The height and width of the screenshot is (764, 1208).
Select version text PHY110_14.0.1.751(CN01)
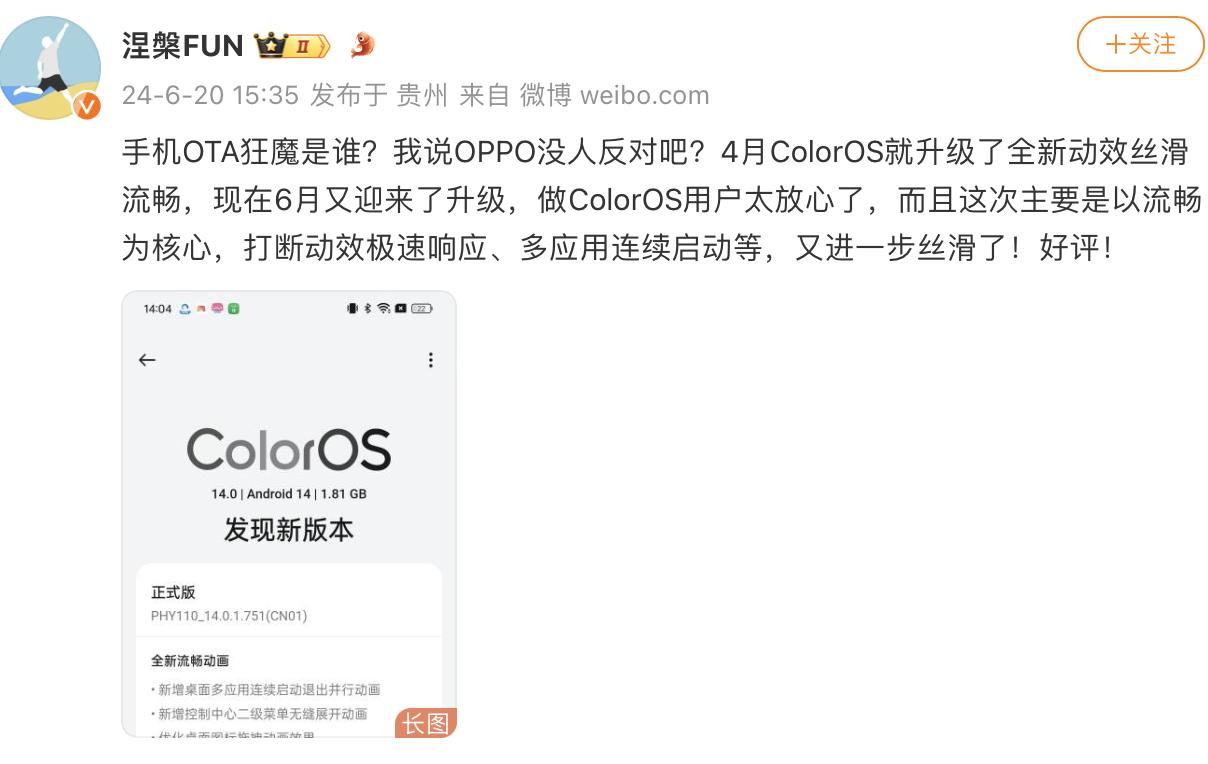tap(229, 616)
